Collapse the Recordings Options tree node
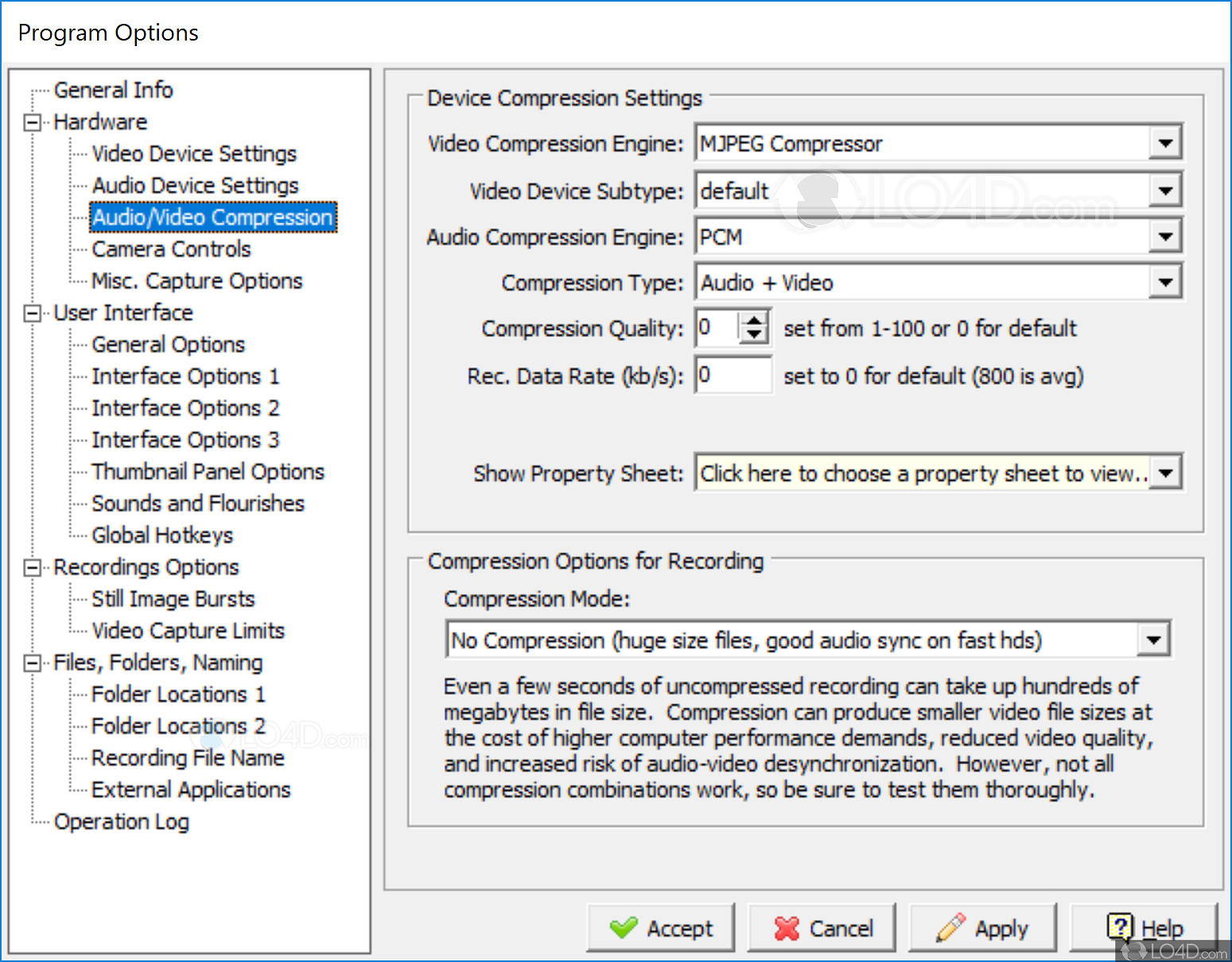 tap(33, 568)
